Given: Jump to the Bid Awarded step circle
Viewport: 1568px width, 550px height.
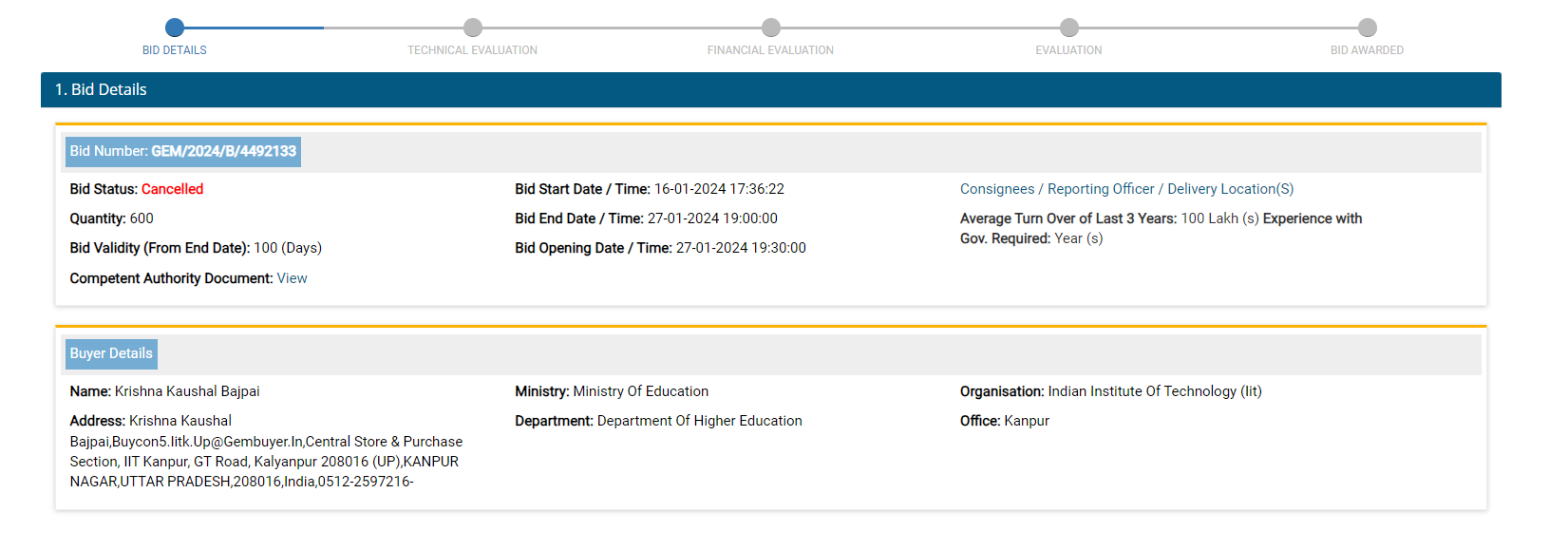Looking at the screenshot, I should pos(1368,28).
